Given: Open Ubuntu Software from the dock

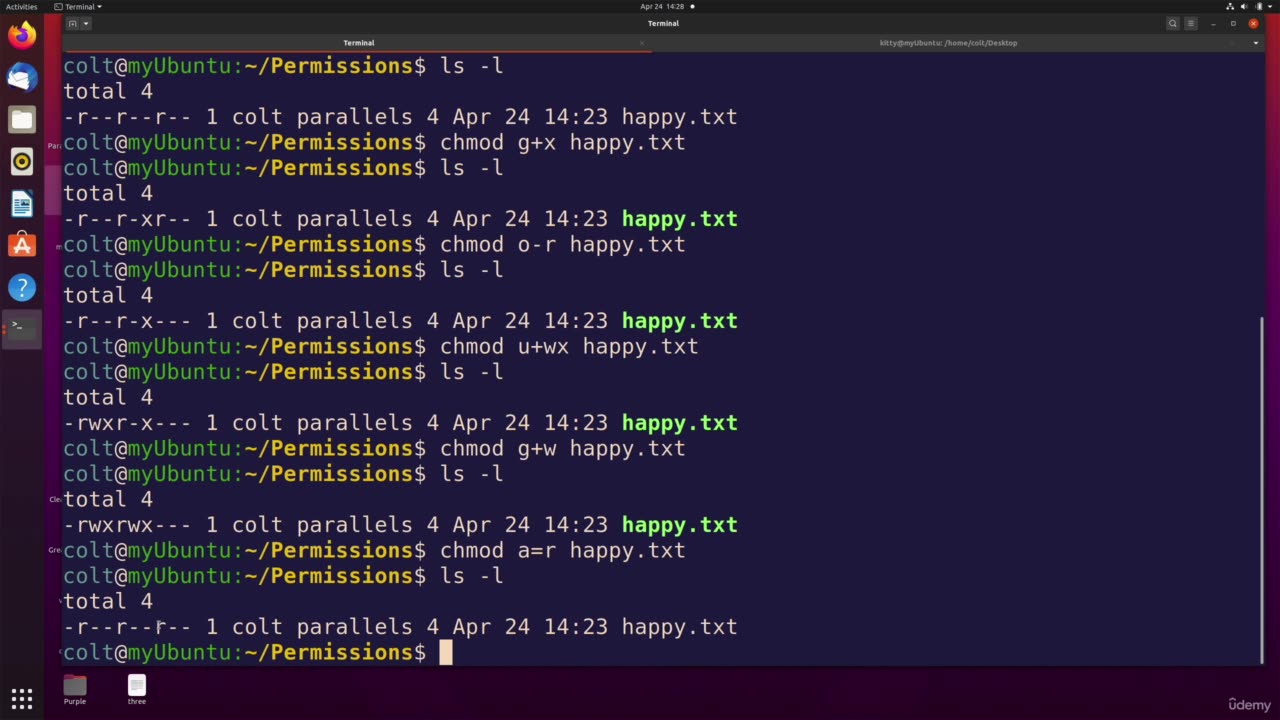Looking at the screenshot, I should (x=22, y=245).
